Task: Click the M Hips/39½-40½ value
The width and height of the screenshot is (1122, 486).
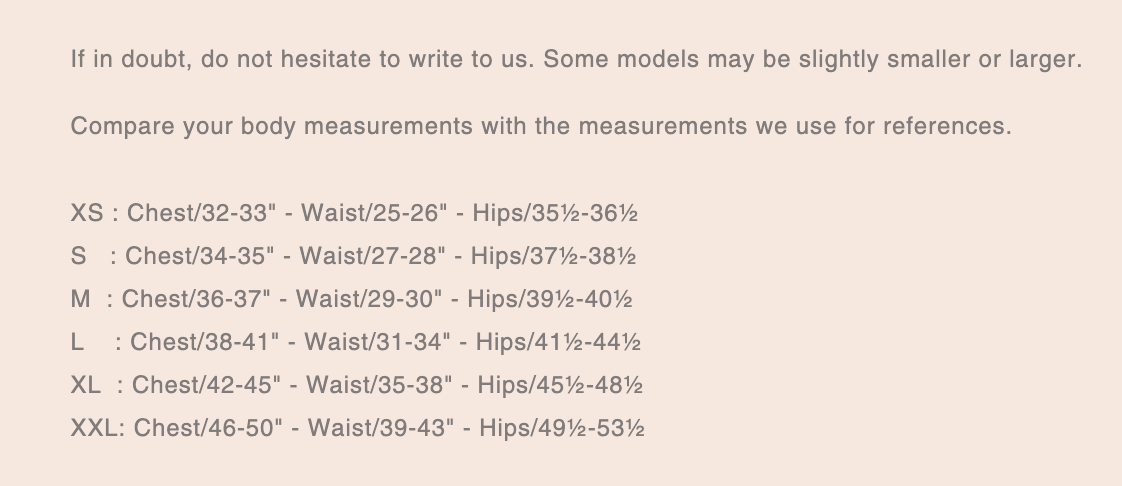Action: coord(550,299)
